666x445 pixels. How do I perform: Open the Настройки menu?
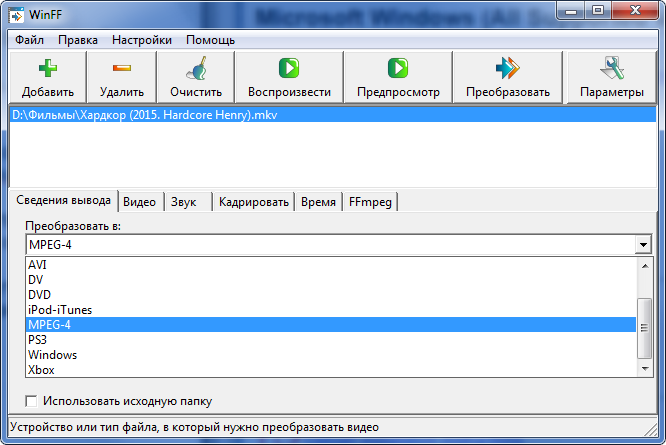tap(142, 40)
